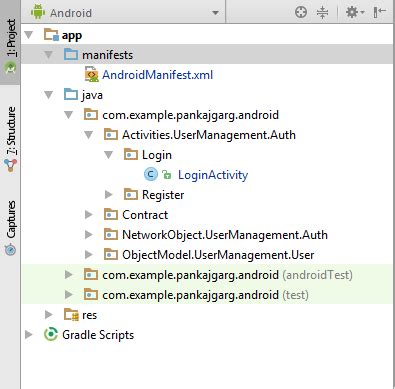The width and height of the screenshot is (395, 389).
Task: Click the hide panel icon in toolbar
Action: click(380, 13)
